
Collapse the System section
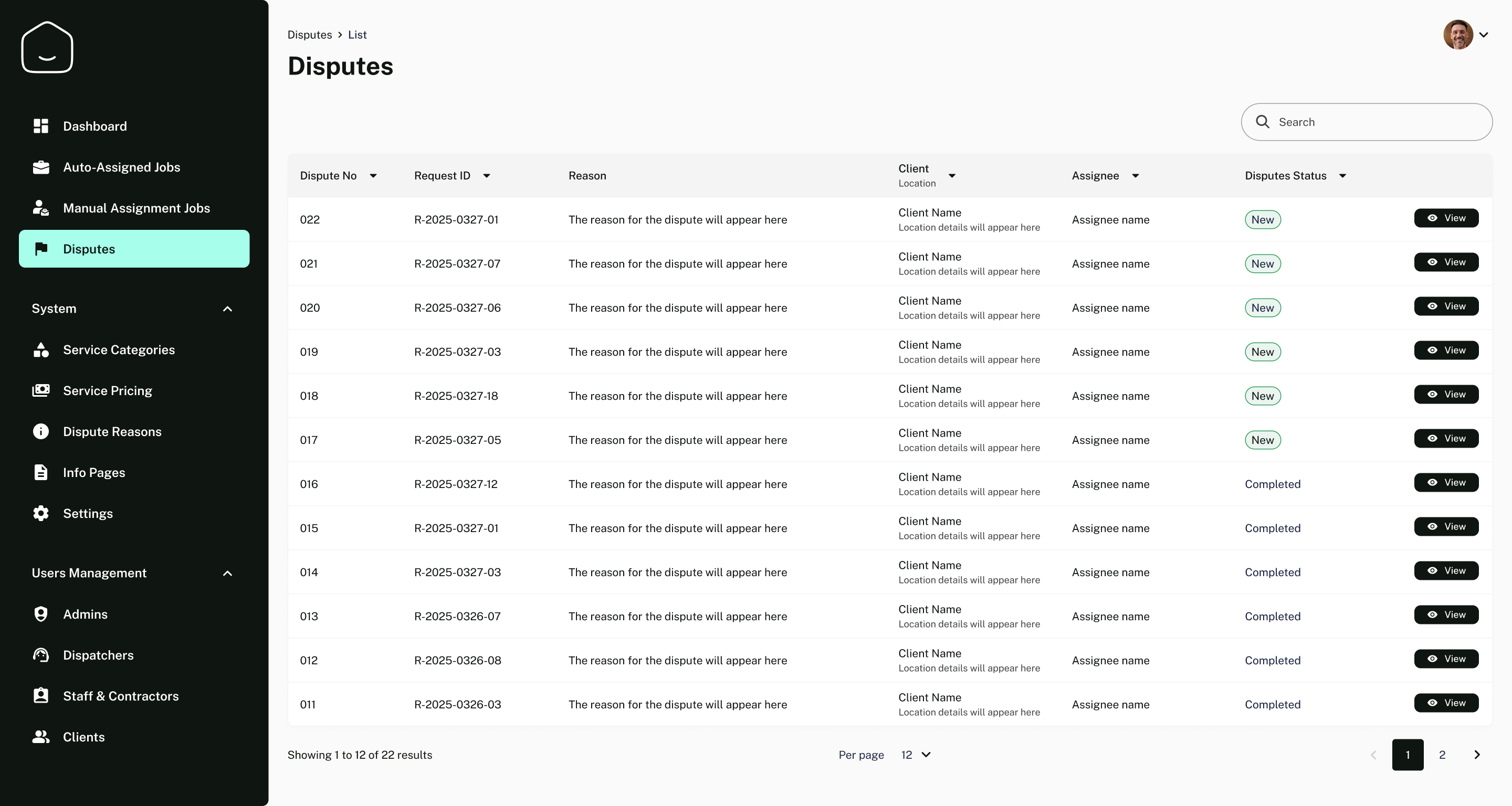[228, 309]
